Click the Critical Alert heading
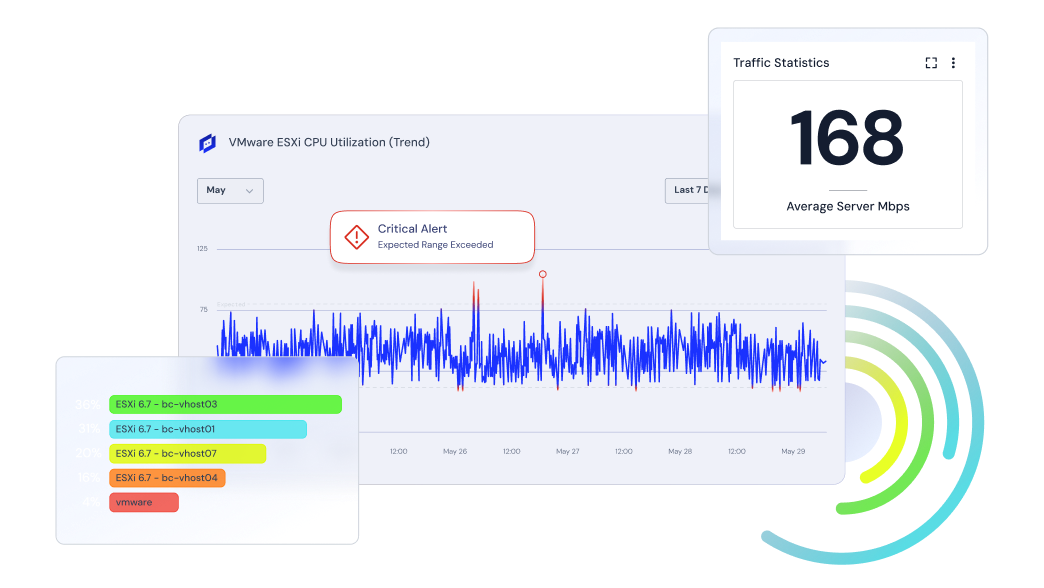1044x588 pixels. [413, 228]
